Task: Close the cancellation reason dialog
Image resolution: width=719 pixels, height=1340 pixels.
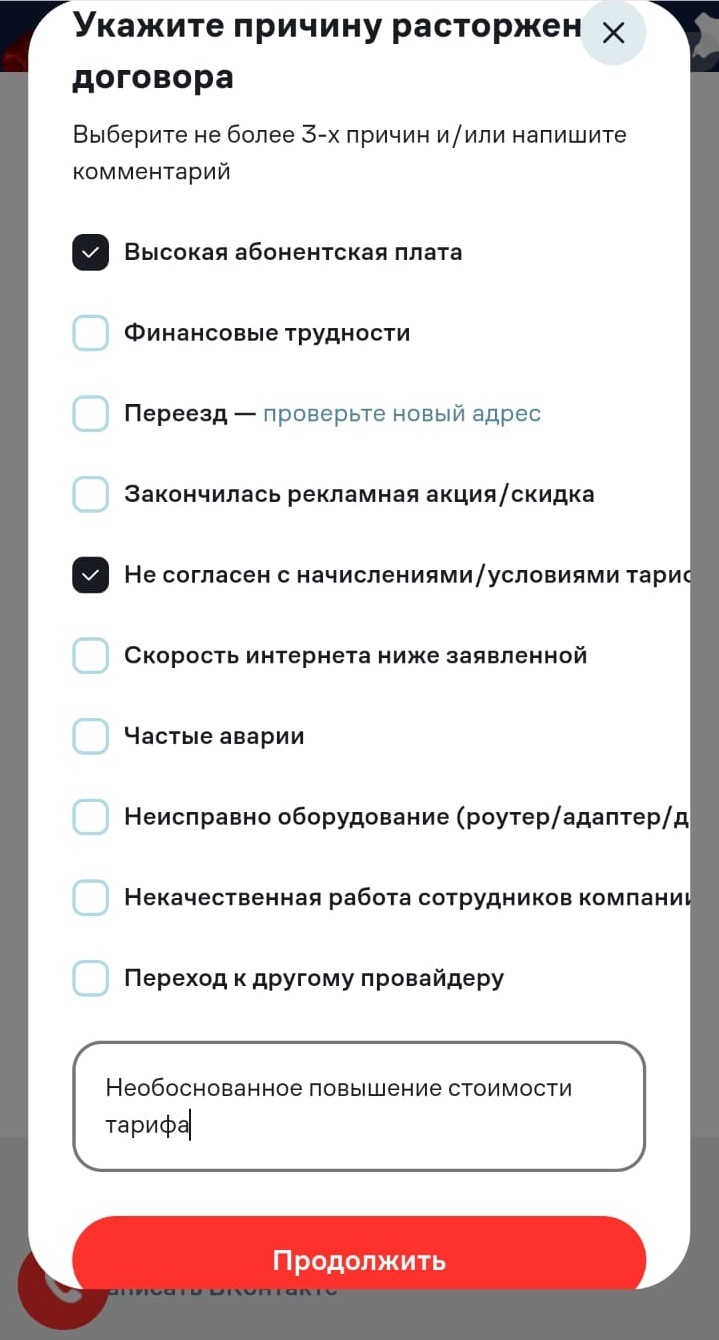Action: click(x=613, y=33)
